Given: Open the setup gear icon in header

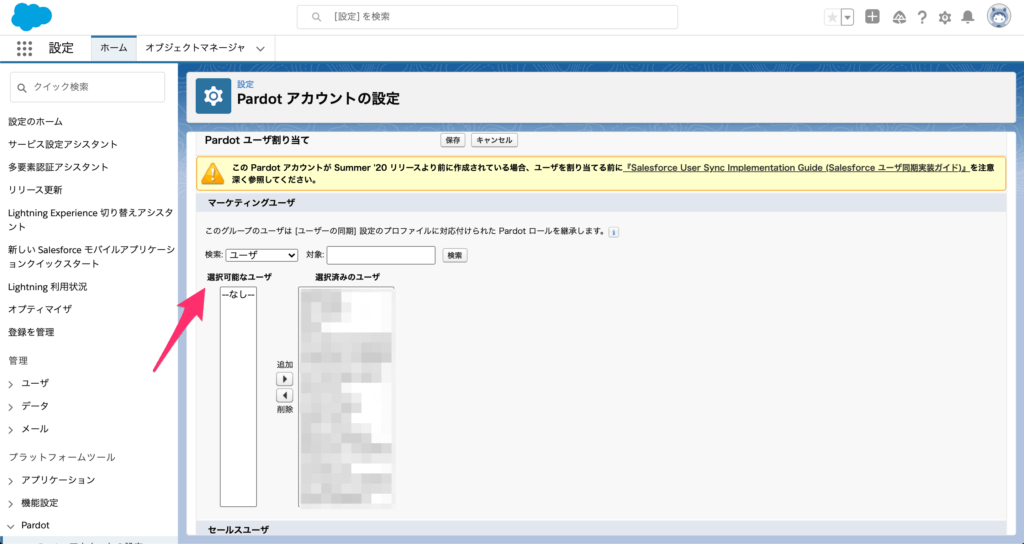Looking at the screenshot, I should coord(944,18).
